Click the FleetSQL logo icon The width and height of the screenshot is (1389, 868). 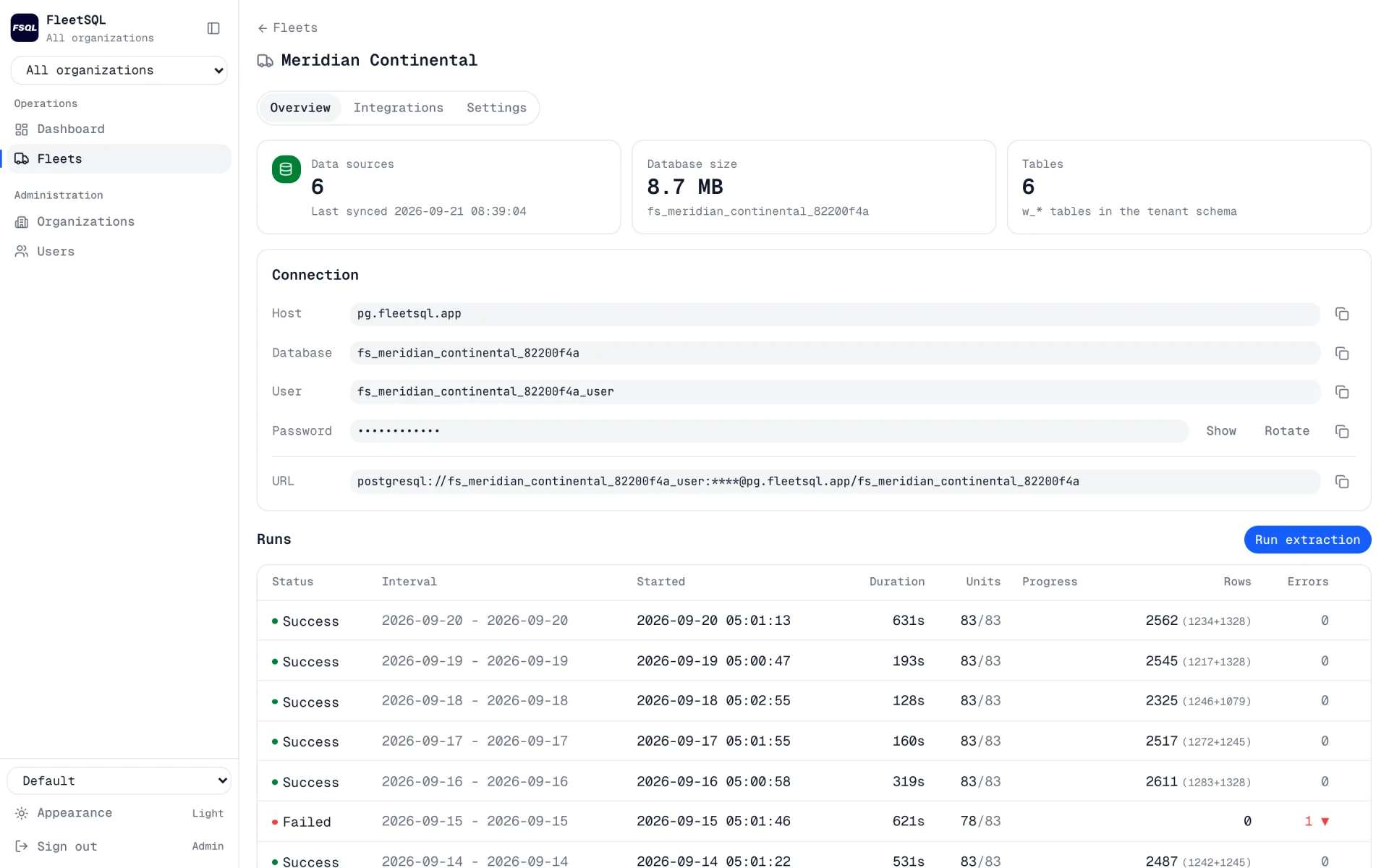pyautogui.click(x=25, y=28)
